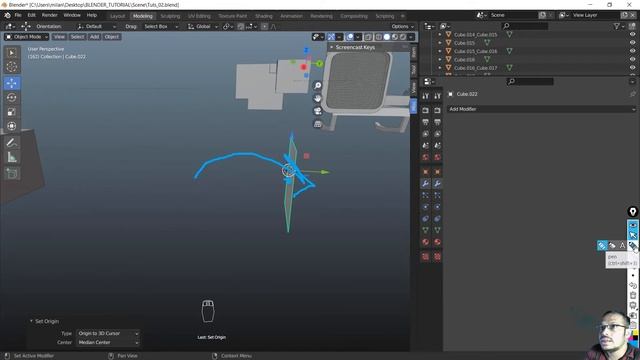Open Set Origin Center dropdown

[108, 342]
